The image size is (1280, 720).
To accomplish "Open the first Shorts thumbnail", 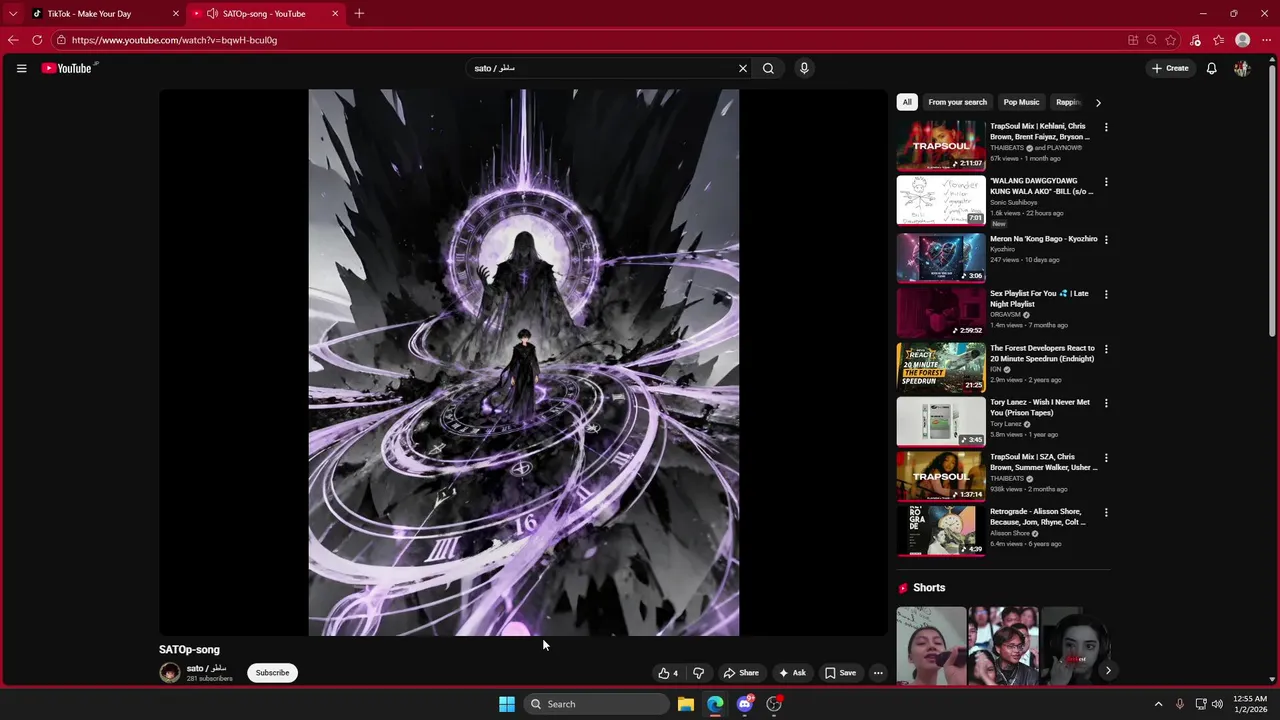I will 931,645.
